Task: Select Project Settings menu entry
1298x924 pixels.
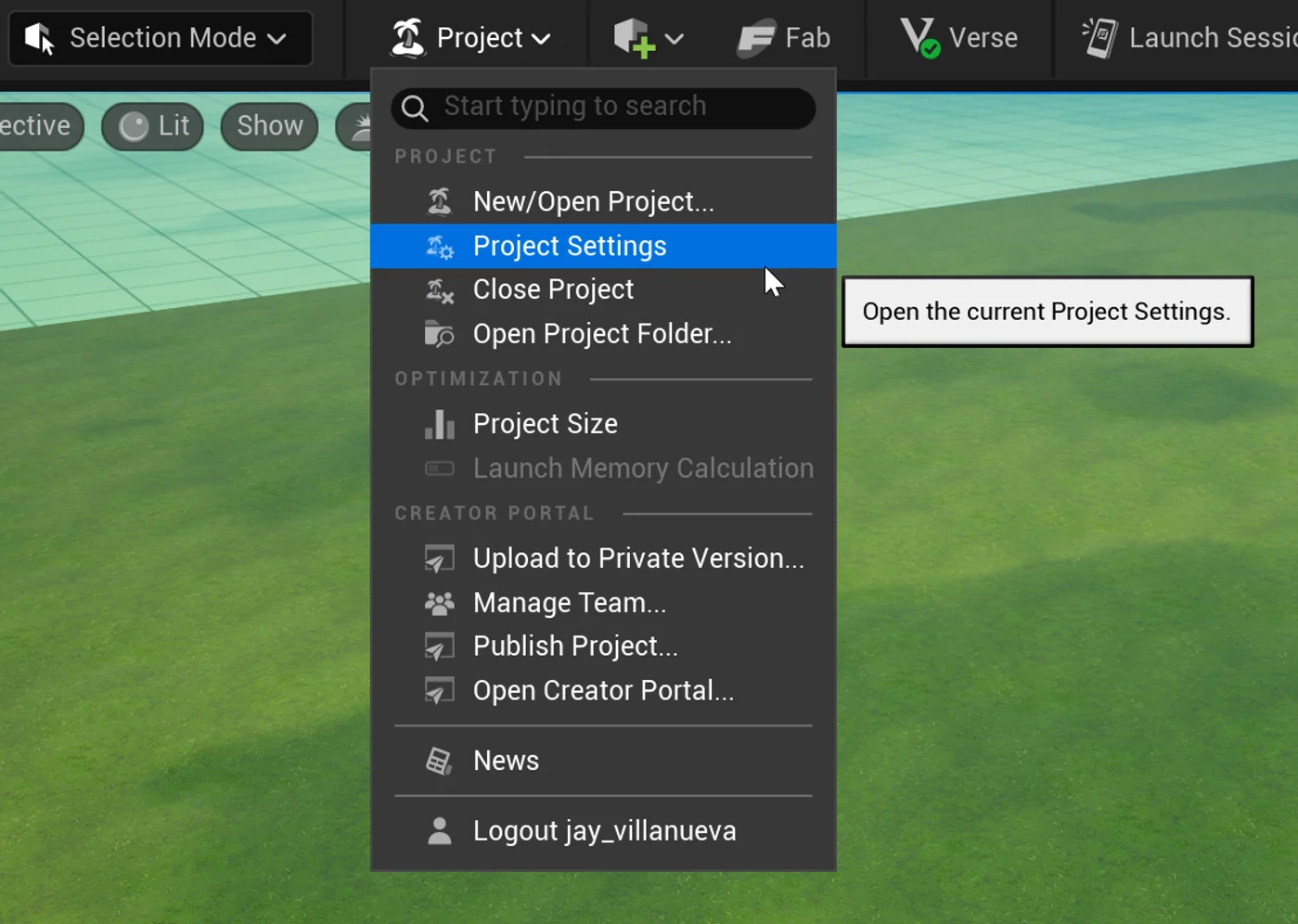Action: pos(603,246)
